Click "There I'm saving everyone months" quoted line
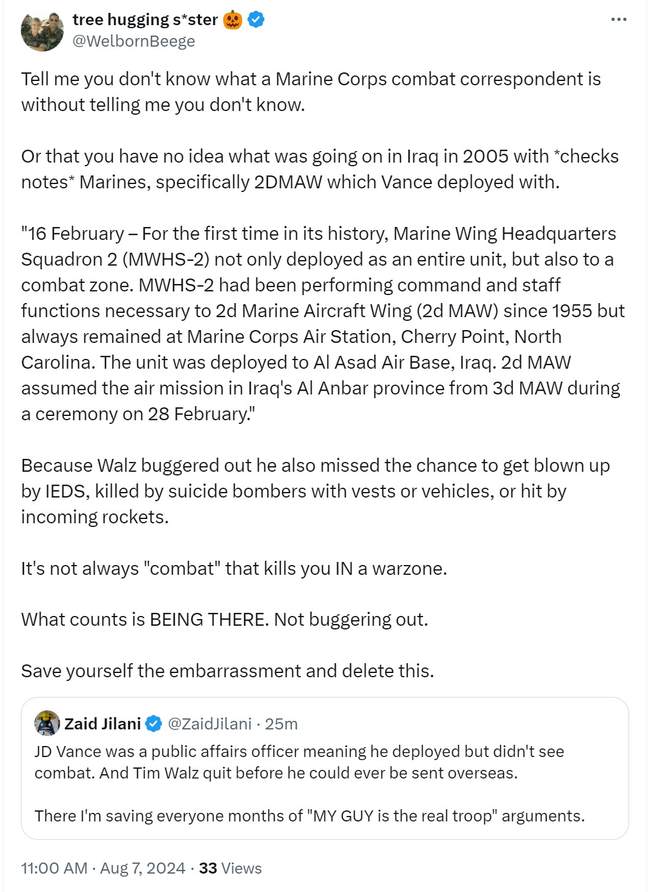The height and width of the screenshot is (892, 650). (x=309, y=816)
